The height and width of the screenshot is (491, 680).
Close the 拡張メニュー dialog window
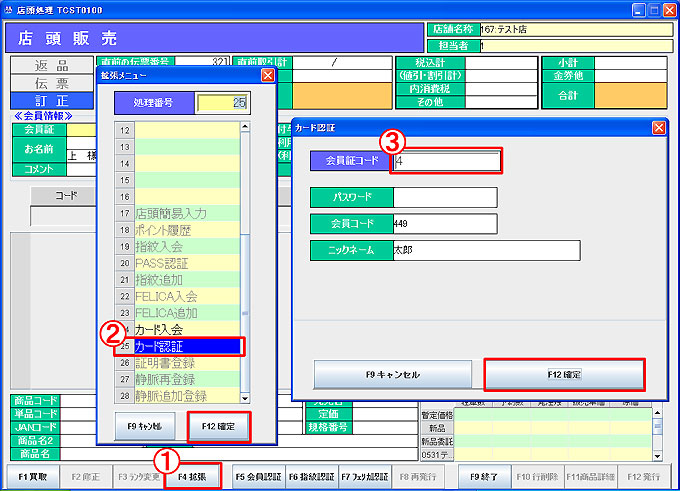(x=267, y=75)
